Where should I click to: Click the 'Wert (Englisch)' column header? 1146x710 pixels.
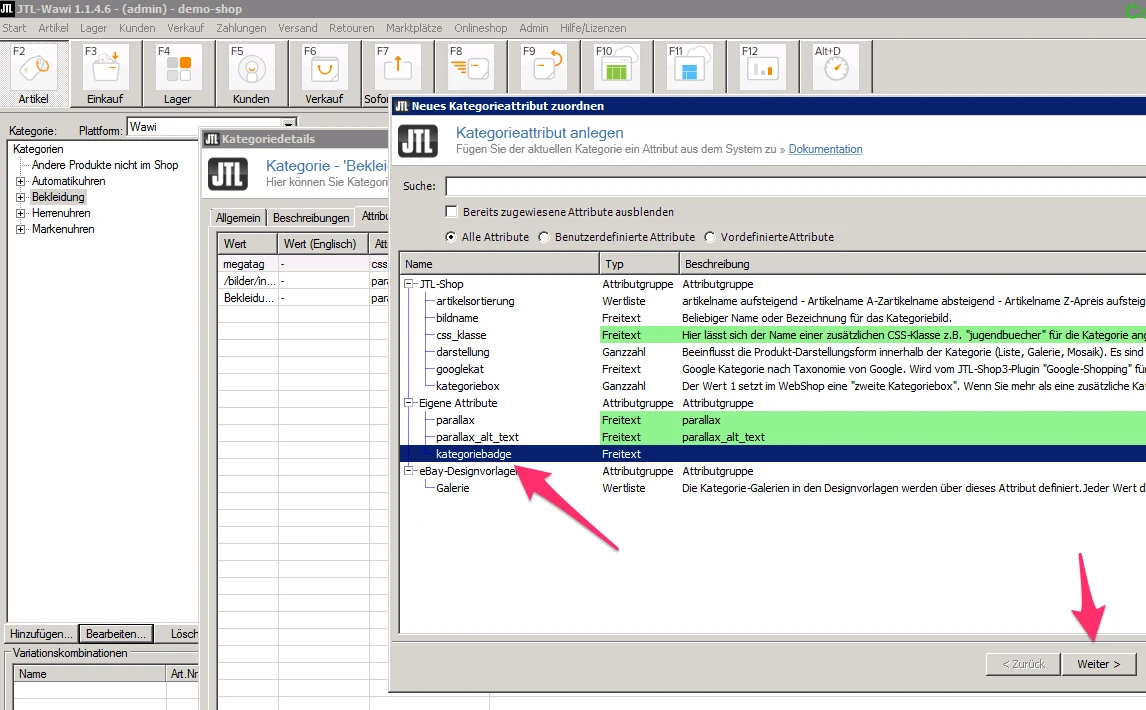tap(322, 244)
